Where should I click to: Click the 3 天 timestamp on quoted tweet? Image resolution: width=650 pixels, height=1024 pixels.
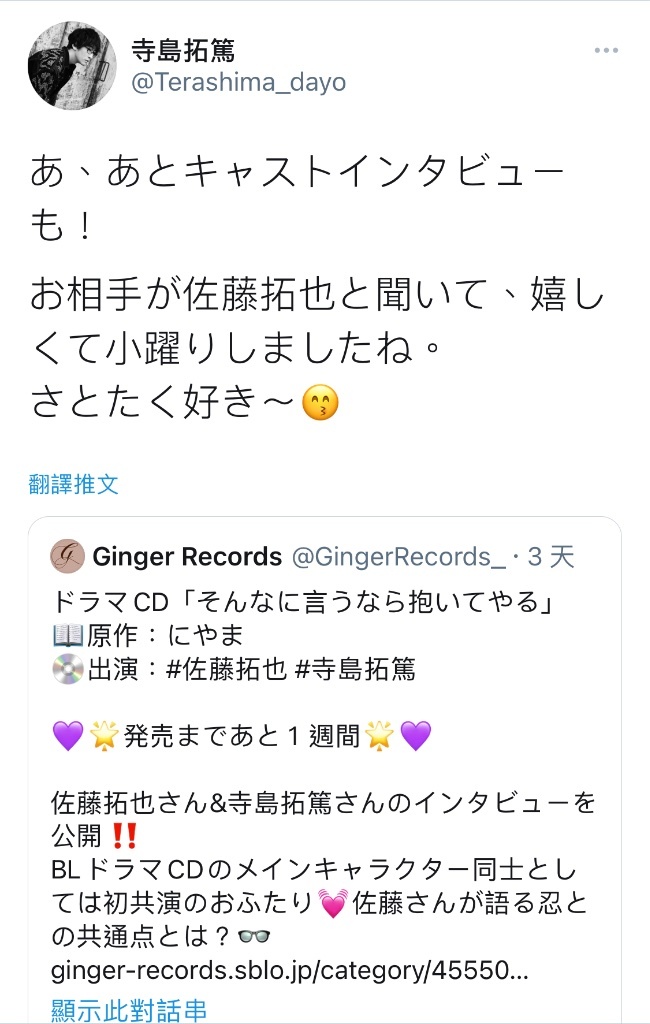551,557
